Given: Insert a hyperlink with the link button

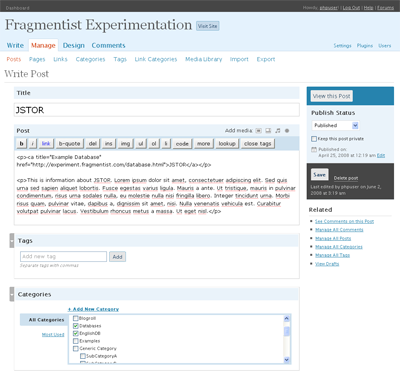Looking at the screenshot, I should tap(46, 144).
